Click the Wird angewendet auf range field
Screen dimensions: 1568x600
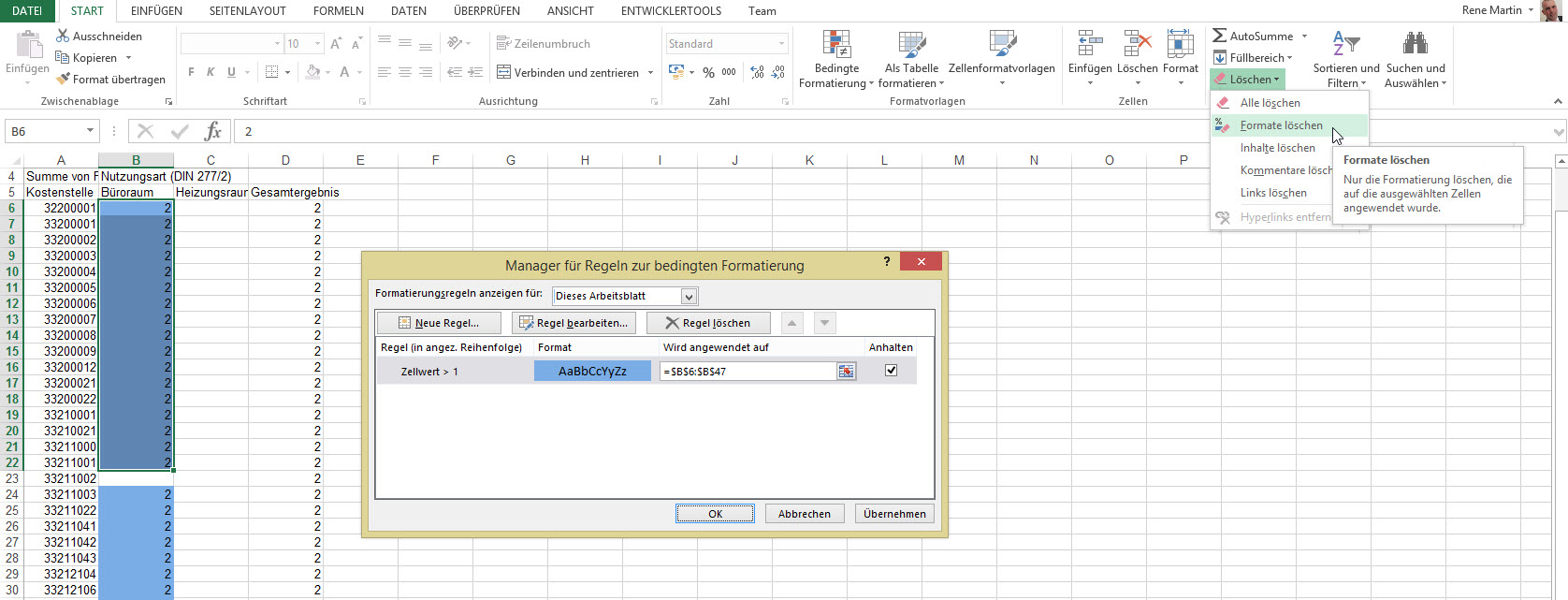pos(748,372)
